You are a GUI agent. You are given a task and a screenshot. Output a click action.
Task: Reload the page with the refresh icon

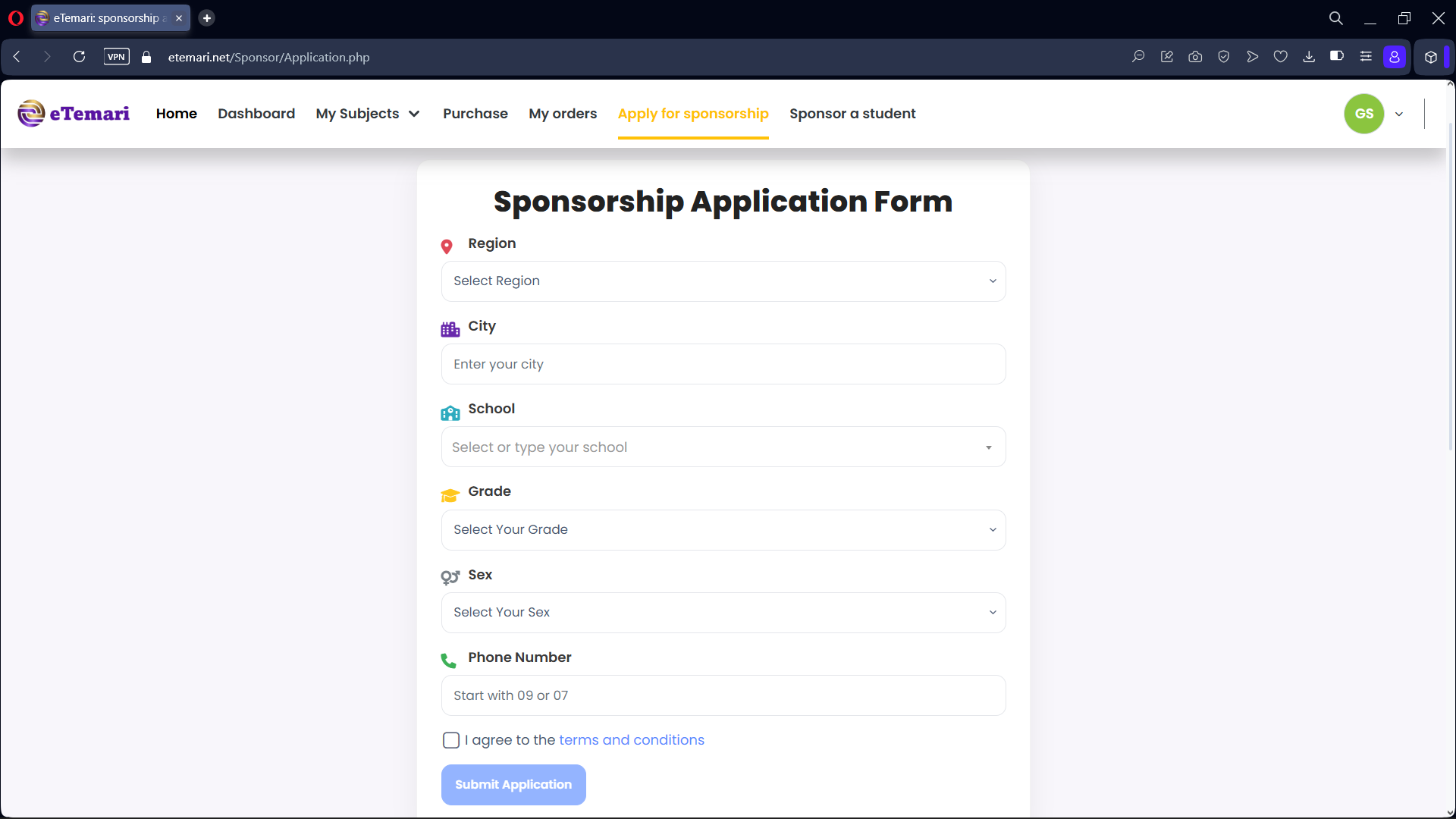pyautogui.click(x=79, y=57)
